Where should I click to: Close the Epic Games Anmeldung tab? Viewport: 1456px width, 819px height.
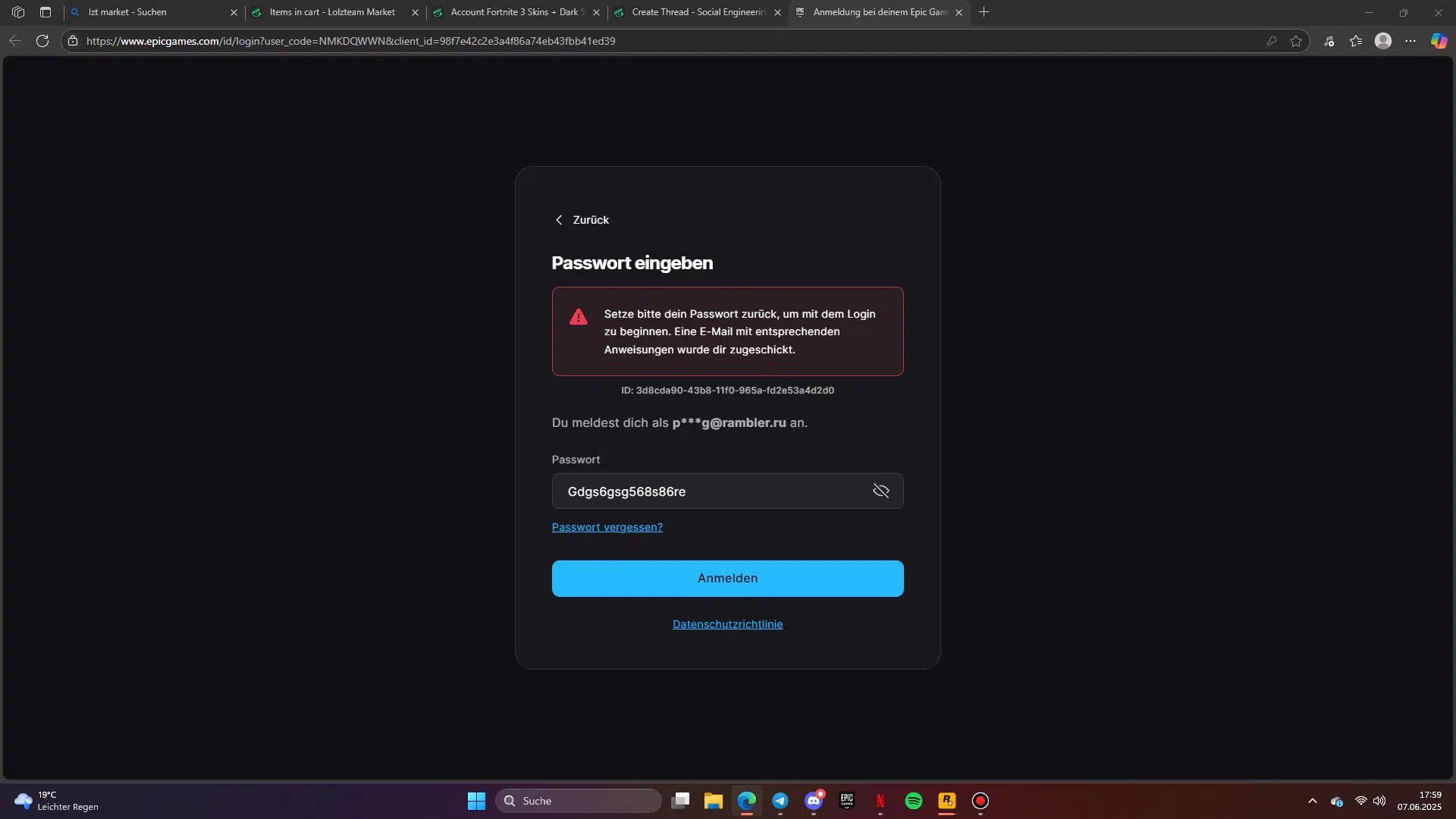[x=959, y=13]
